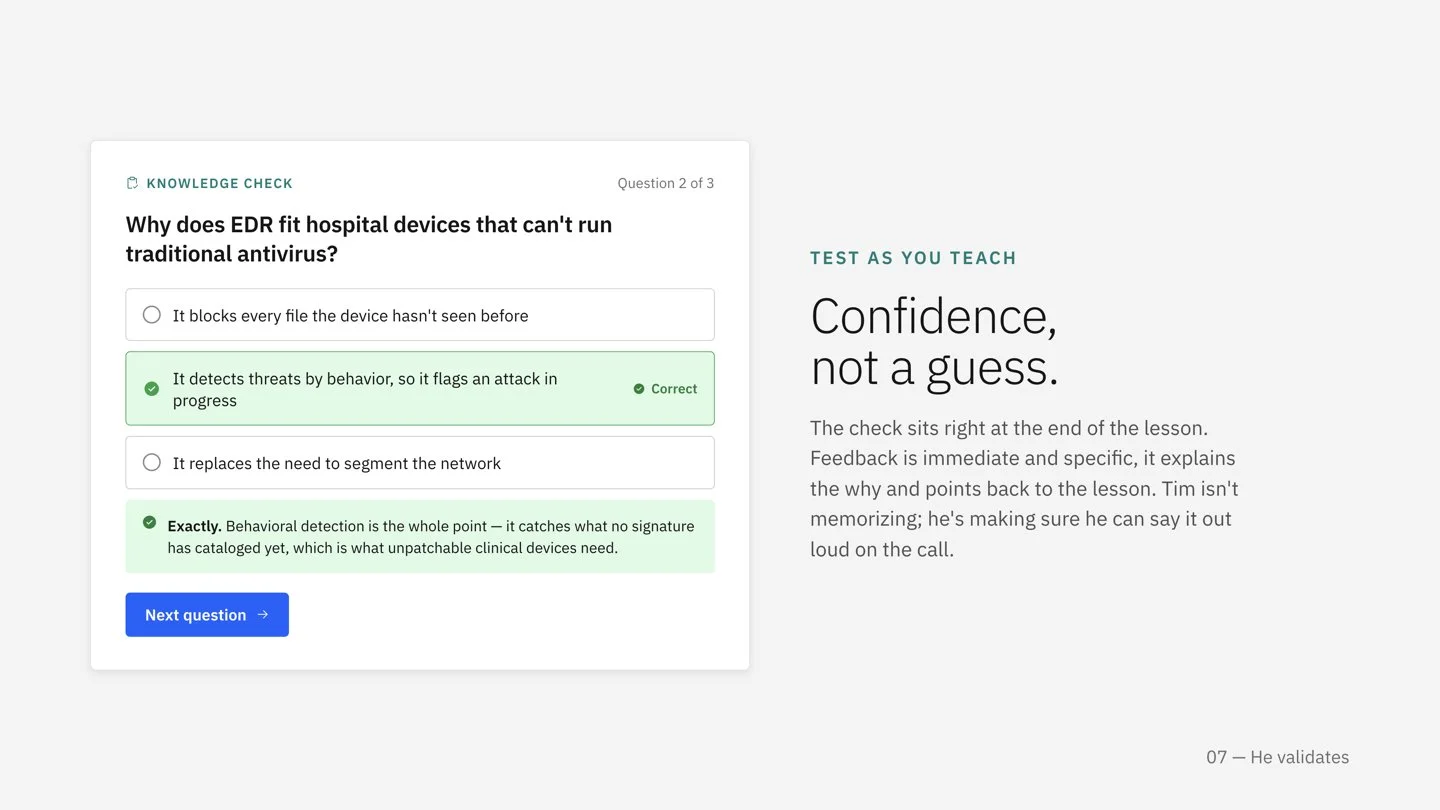Click the 'It blocks every file' answer text

(350, 315)
